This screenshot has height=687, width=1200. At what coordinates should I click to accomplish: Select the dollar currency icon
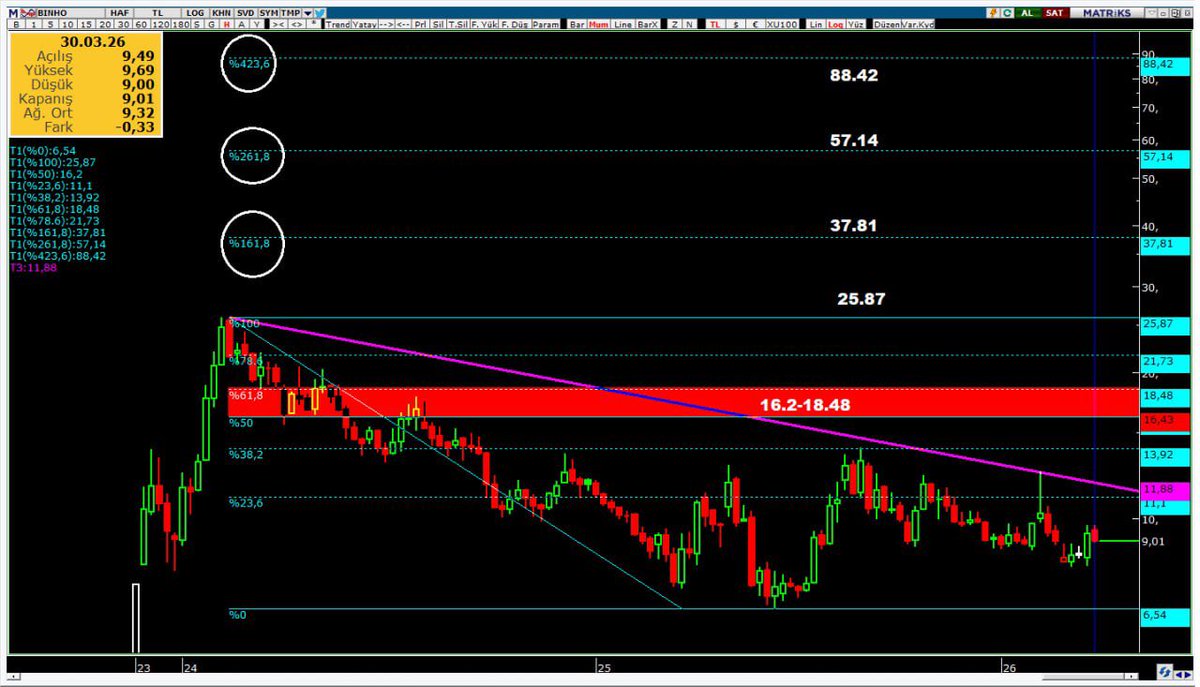(x=735, y=24)
